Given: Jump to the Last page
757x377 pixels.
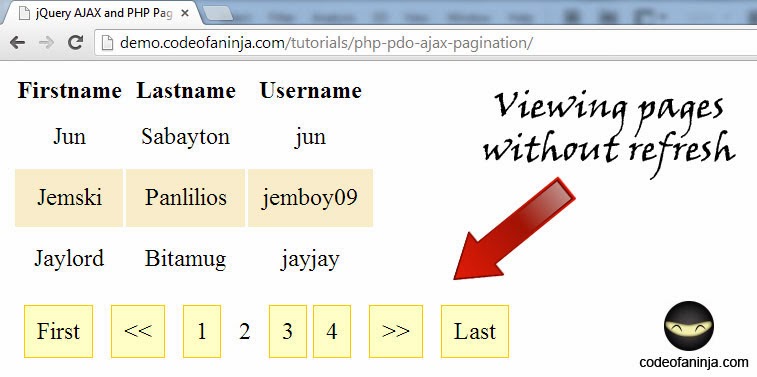Looking at the screenshot, I should click(475, 331).
